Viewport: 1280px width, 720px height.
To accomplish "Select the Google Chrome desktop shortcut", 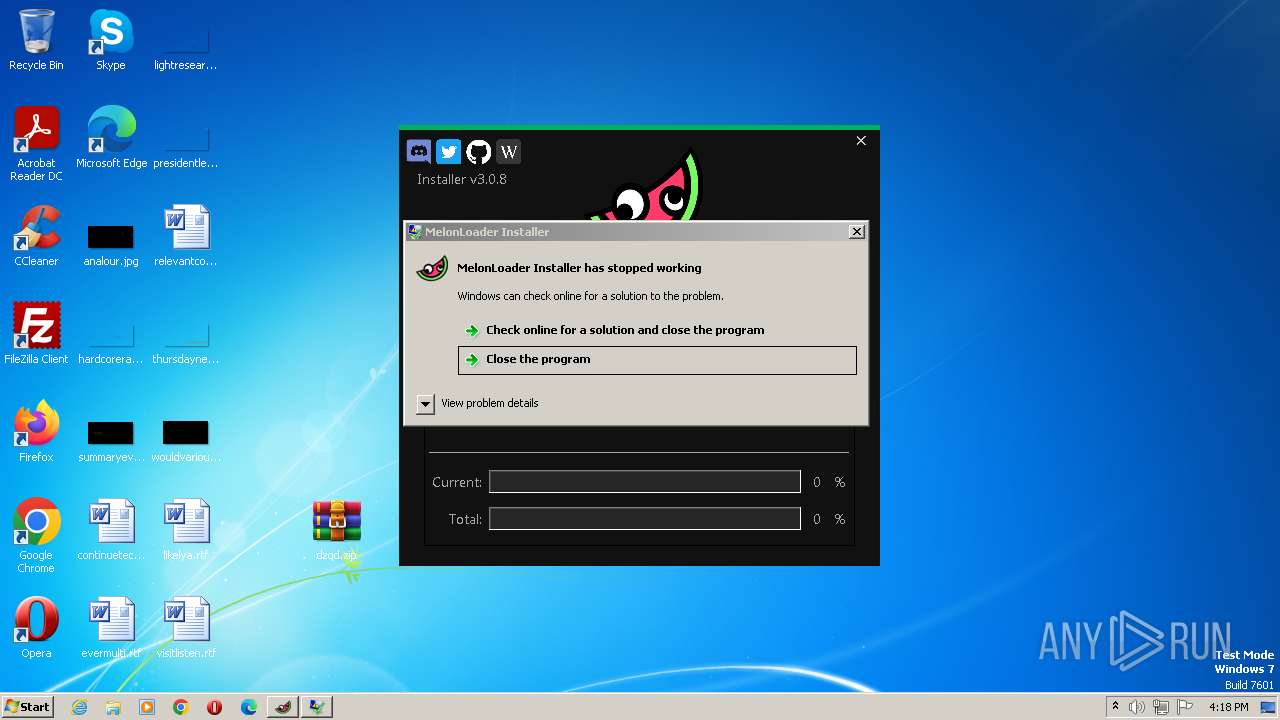I will pos(36,536).
